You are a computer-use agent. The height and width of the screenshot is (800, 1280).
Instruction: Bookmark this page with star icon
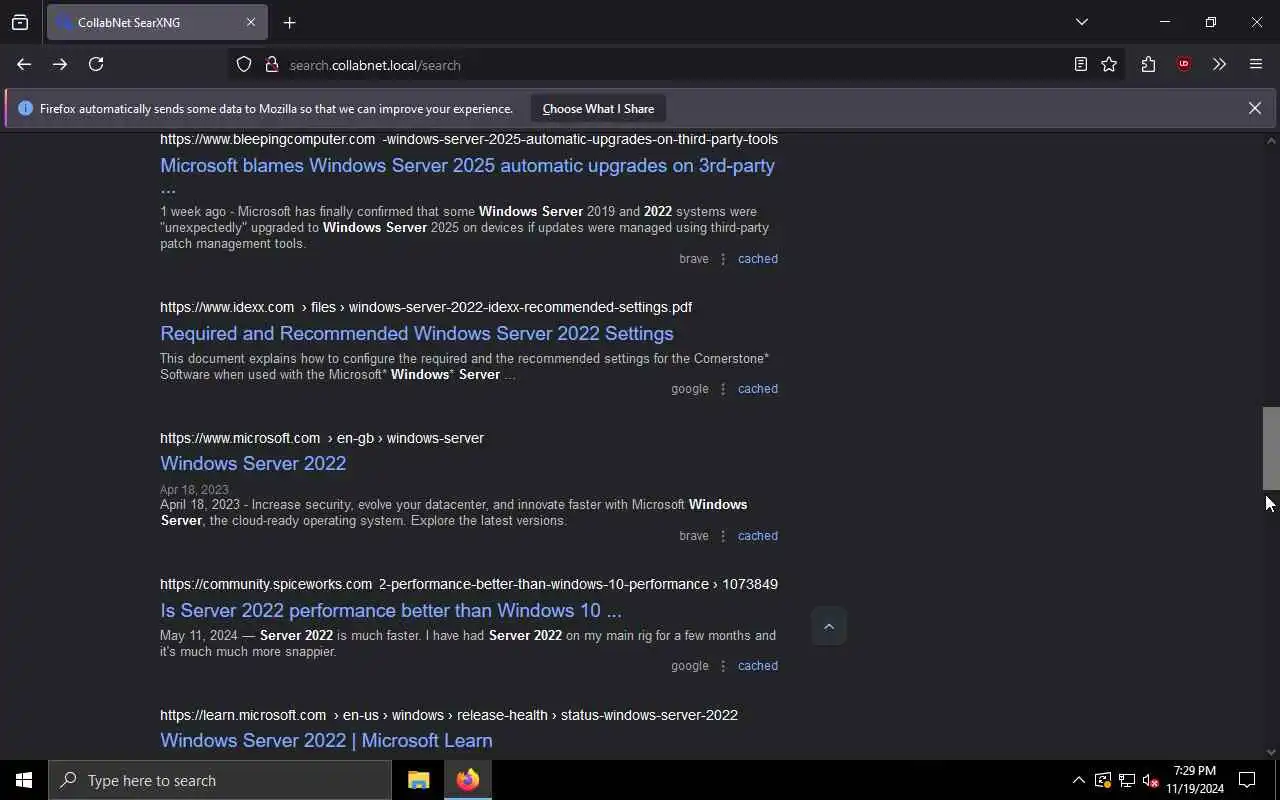[1109, 64]
